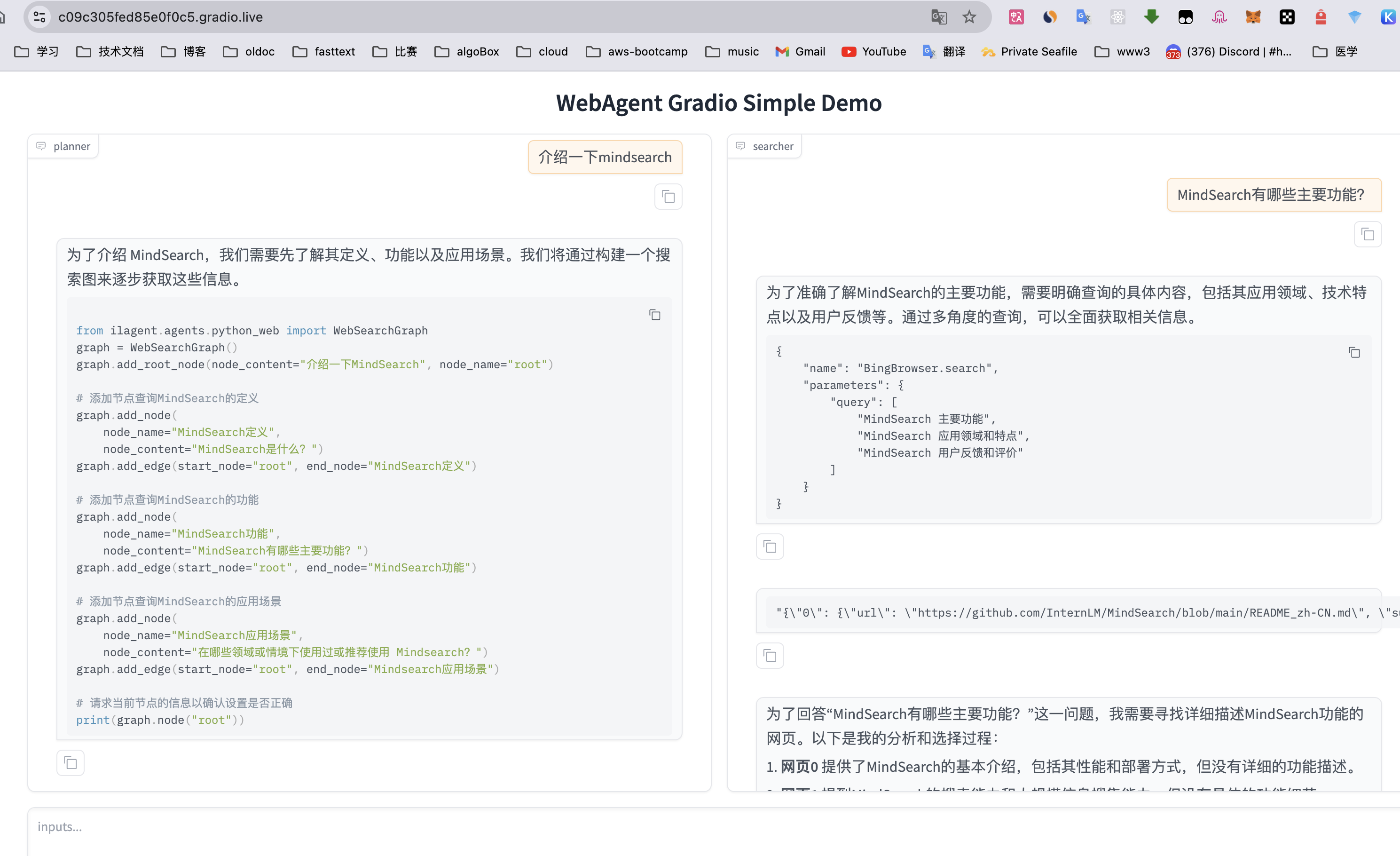
Task: Open the Gmail bookmark
Action: [x=800, y=52]
